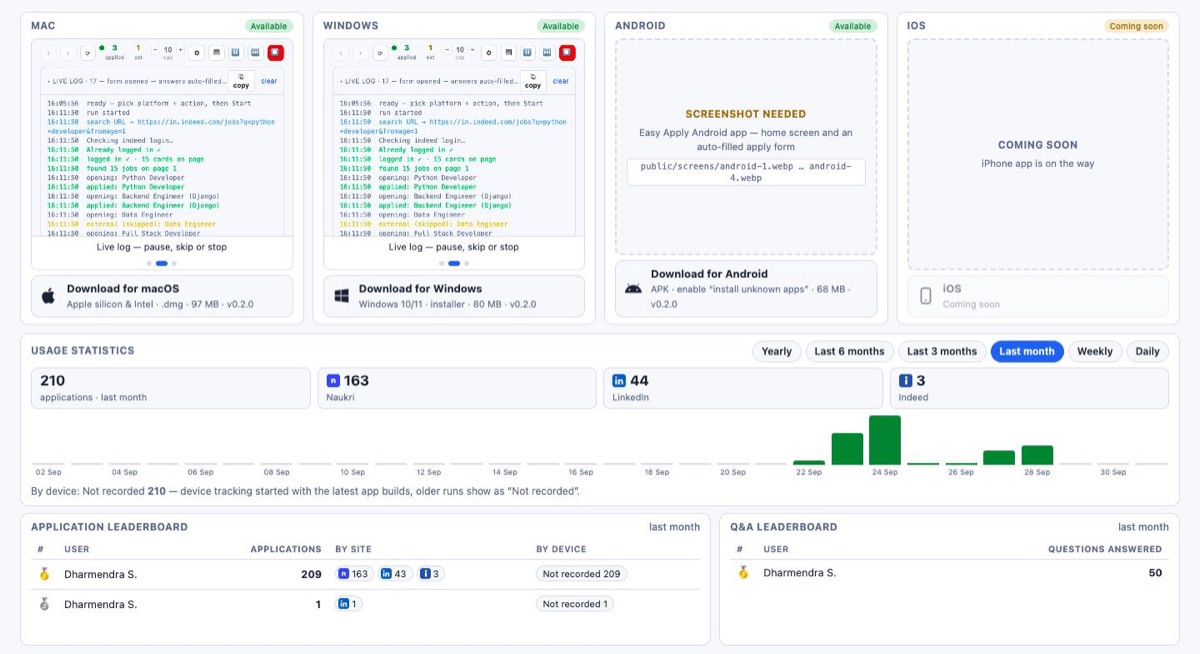
Task: Click the red stop button in the Mac preview
Action: point(275,53)
